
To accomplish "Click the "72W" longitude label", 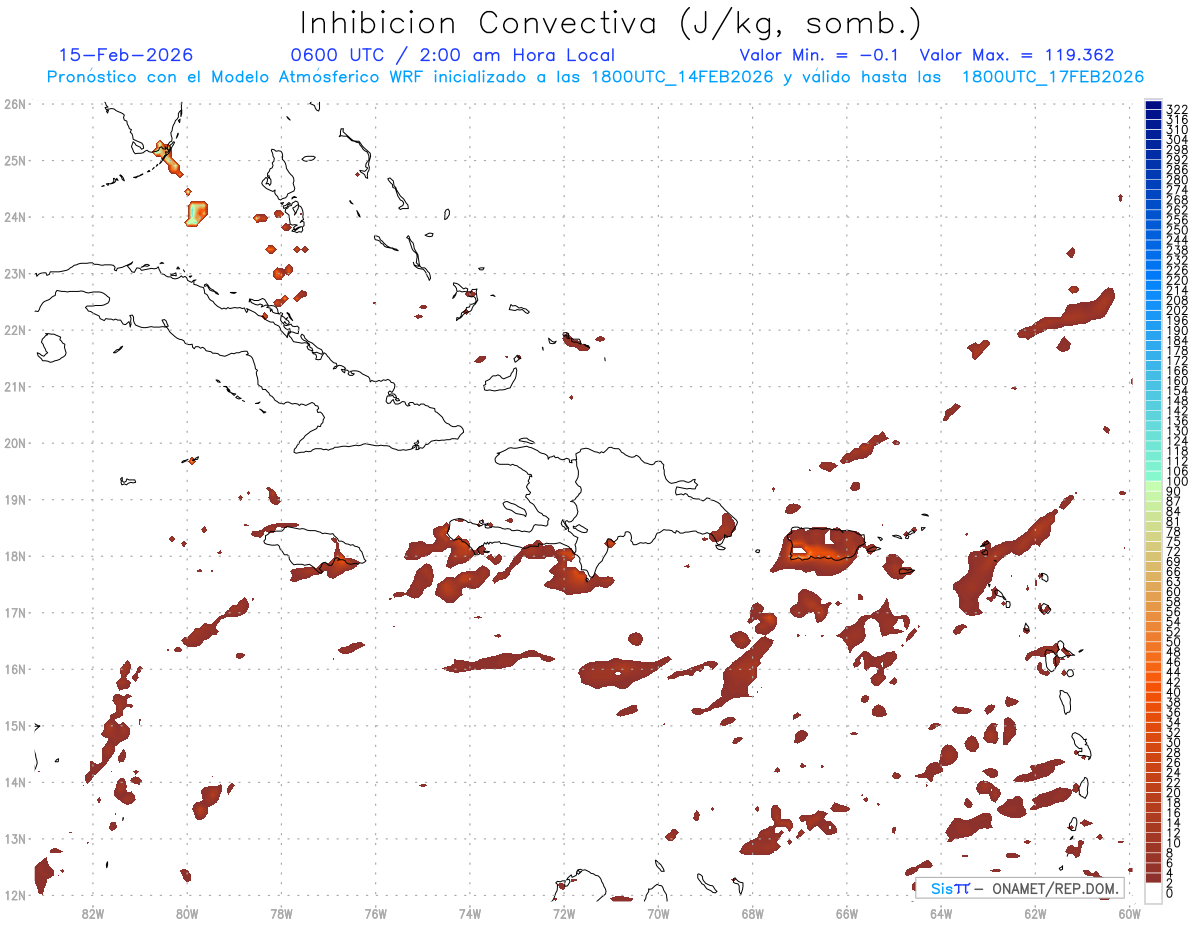I will click(564, 912).
